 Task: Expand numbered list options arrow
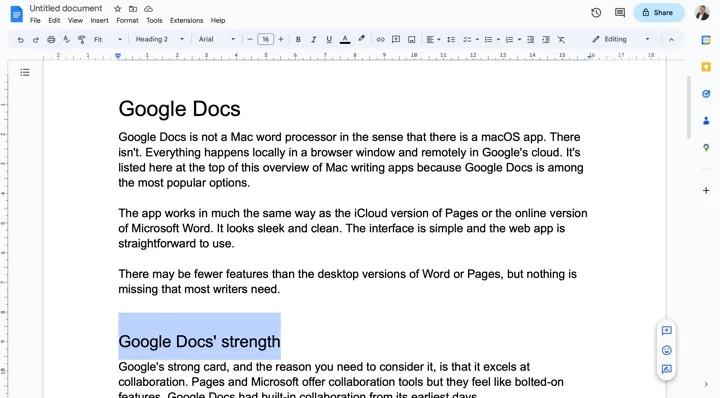click(519, 39)
